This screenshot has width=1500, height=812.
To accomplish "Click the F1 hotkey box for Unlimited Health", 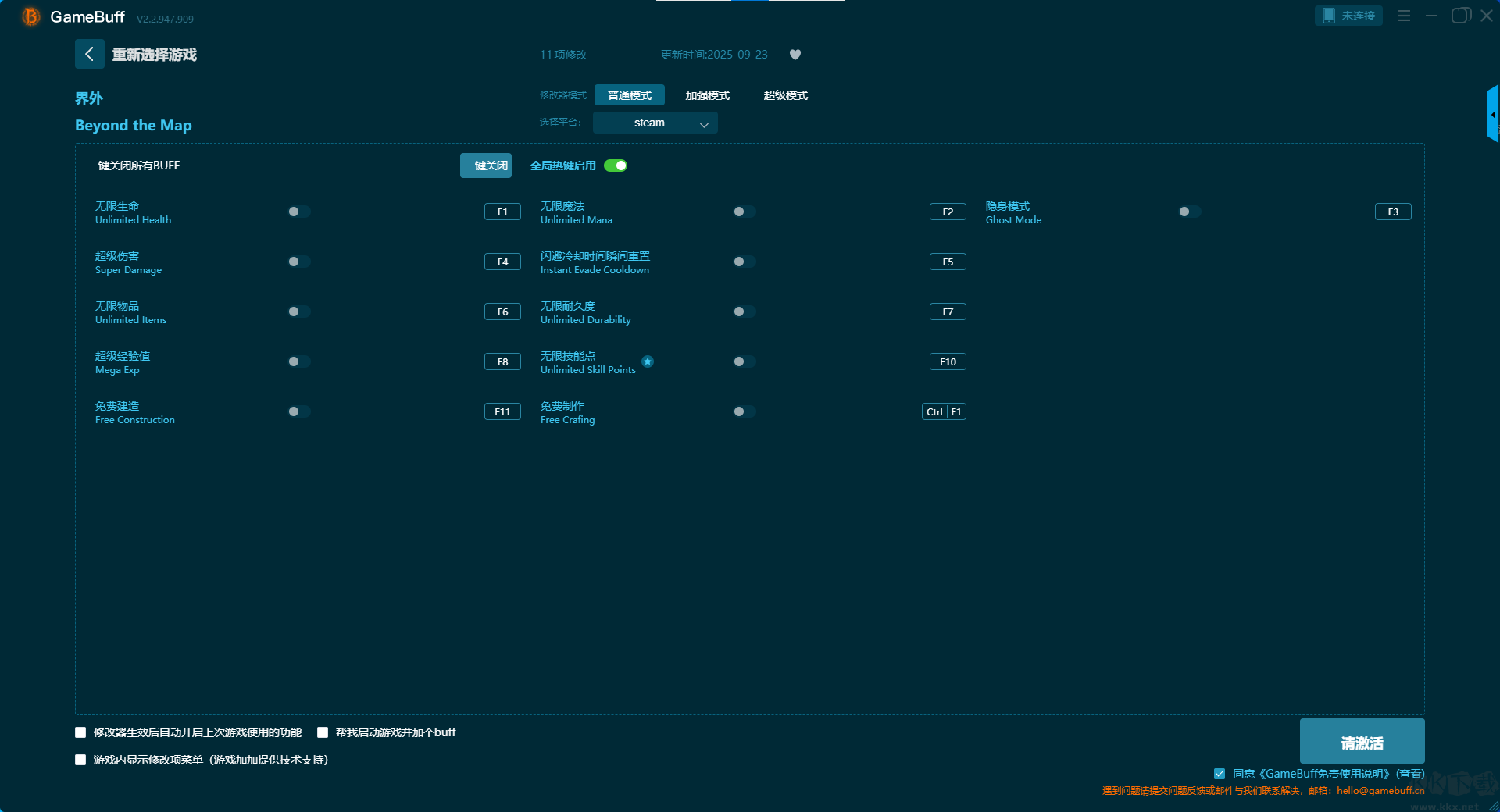I will tap(502, 212).
